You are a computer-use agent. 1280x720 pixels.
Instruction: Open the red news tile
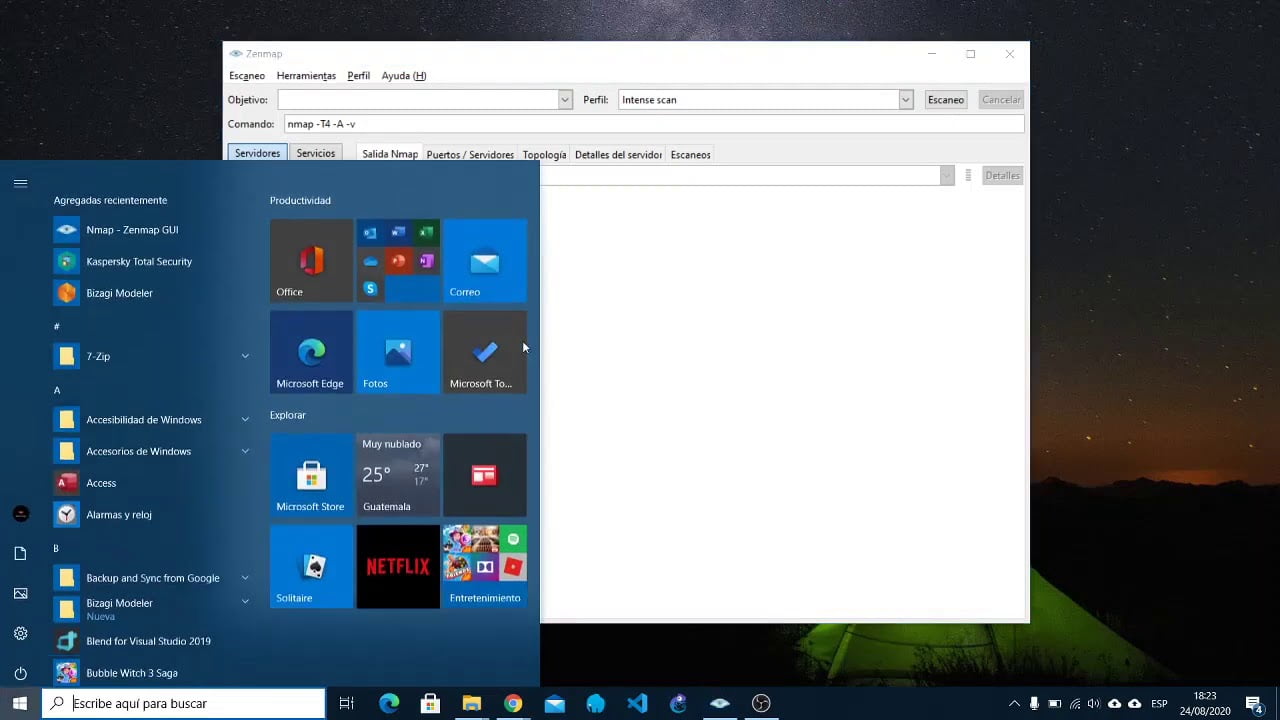(485, 475)
